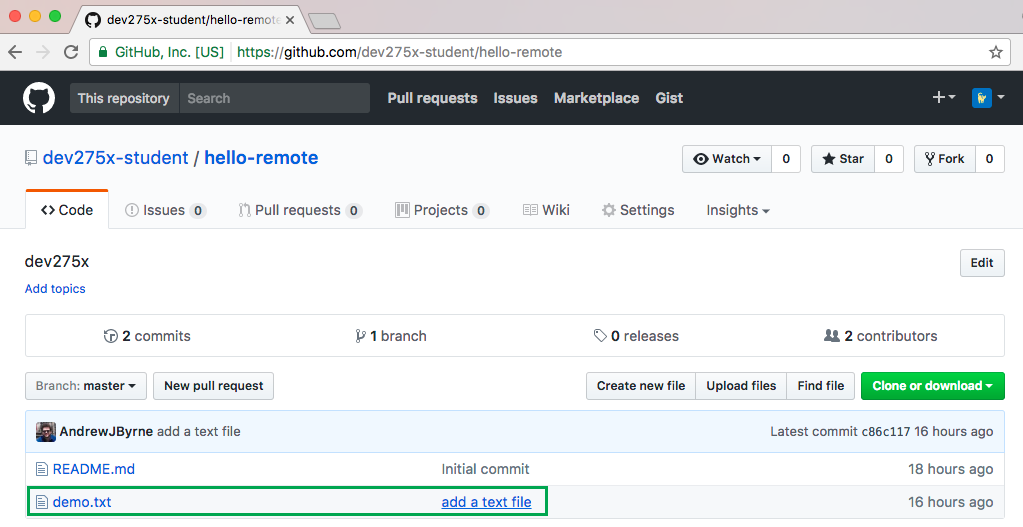Viewport: 1023px width, 527px height.
Task: View the 2 contributors list
Action: click(x=881, y=336)
